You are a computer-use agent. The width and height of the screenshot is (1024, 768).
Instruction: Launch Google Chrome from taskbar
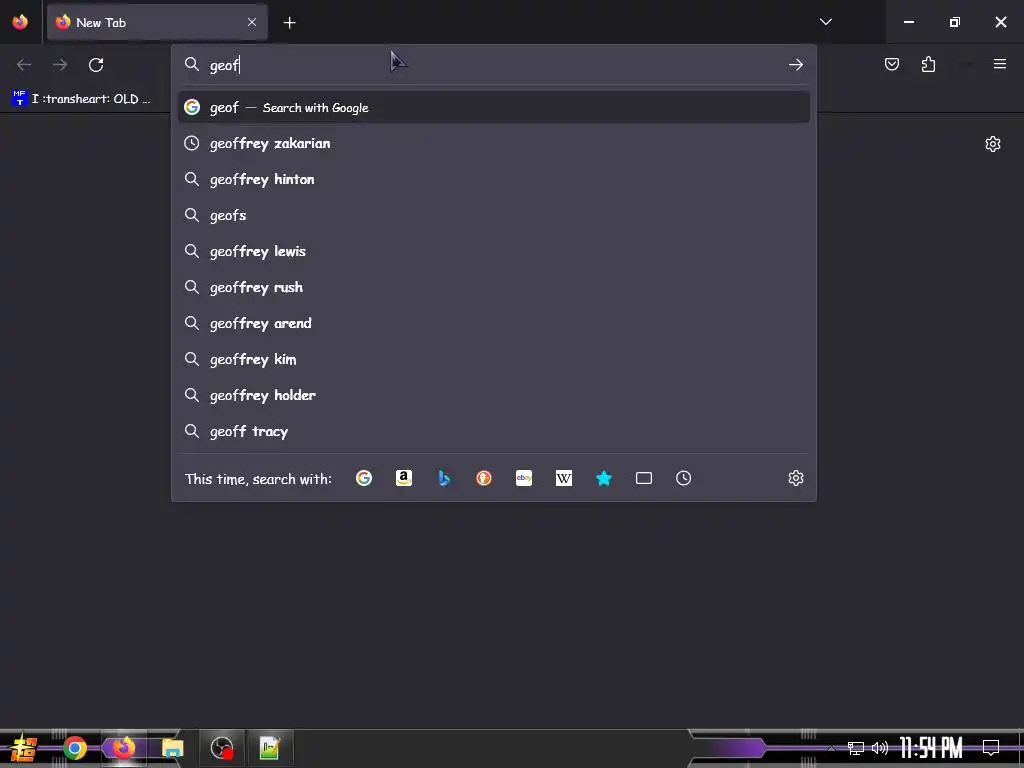click(74, 748)
